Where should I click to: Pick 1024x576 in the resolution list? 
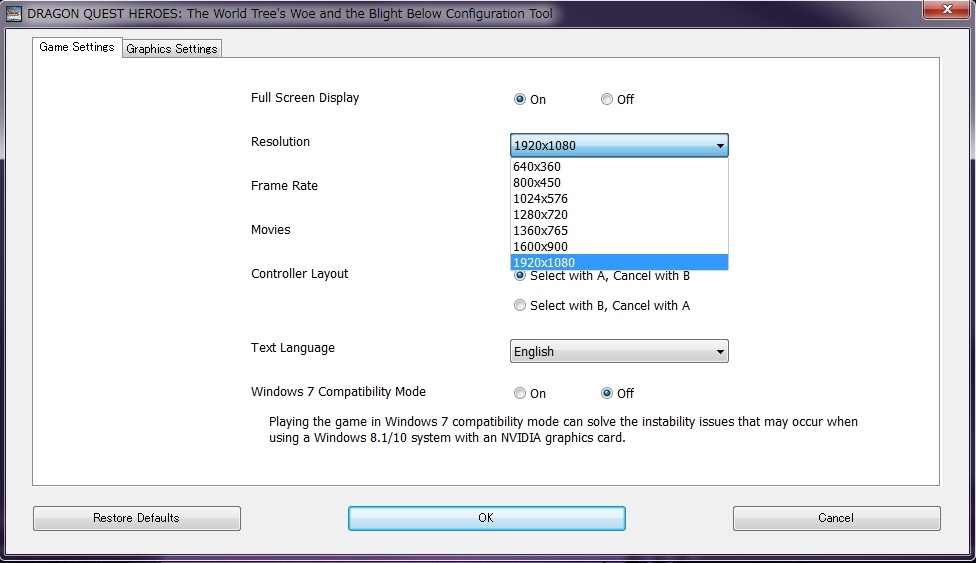tap(540, 199)
